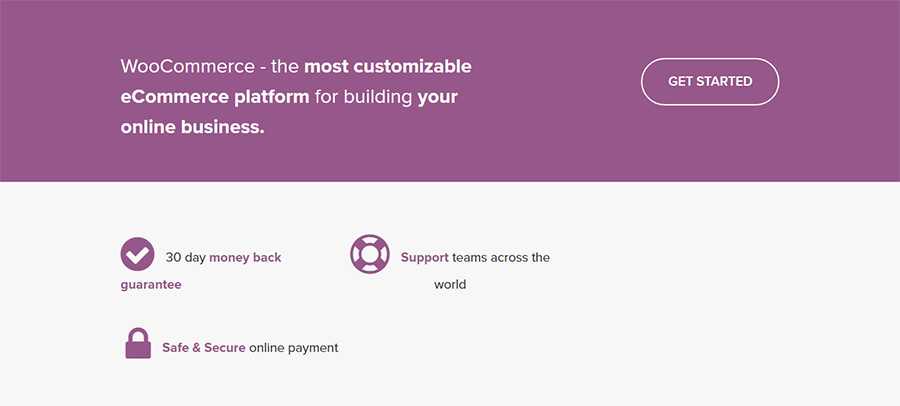
Task: Click the padlock security icon
Action: [138, 343]
